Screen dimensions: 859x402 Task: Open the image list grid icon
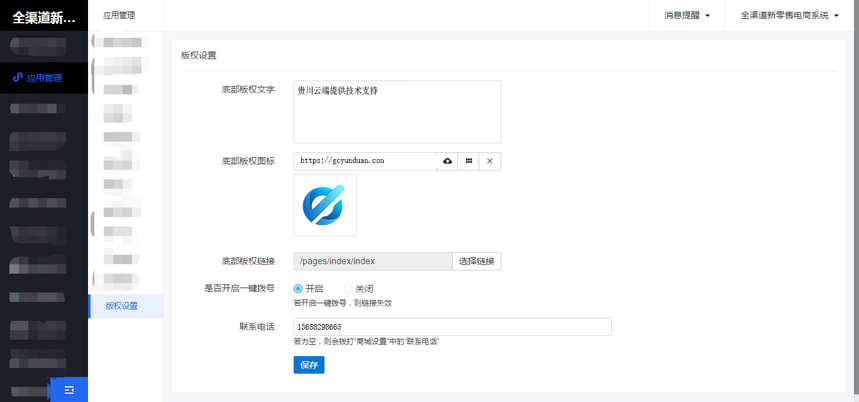[x=468, y=161]
